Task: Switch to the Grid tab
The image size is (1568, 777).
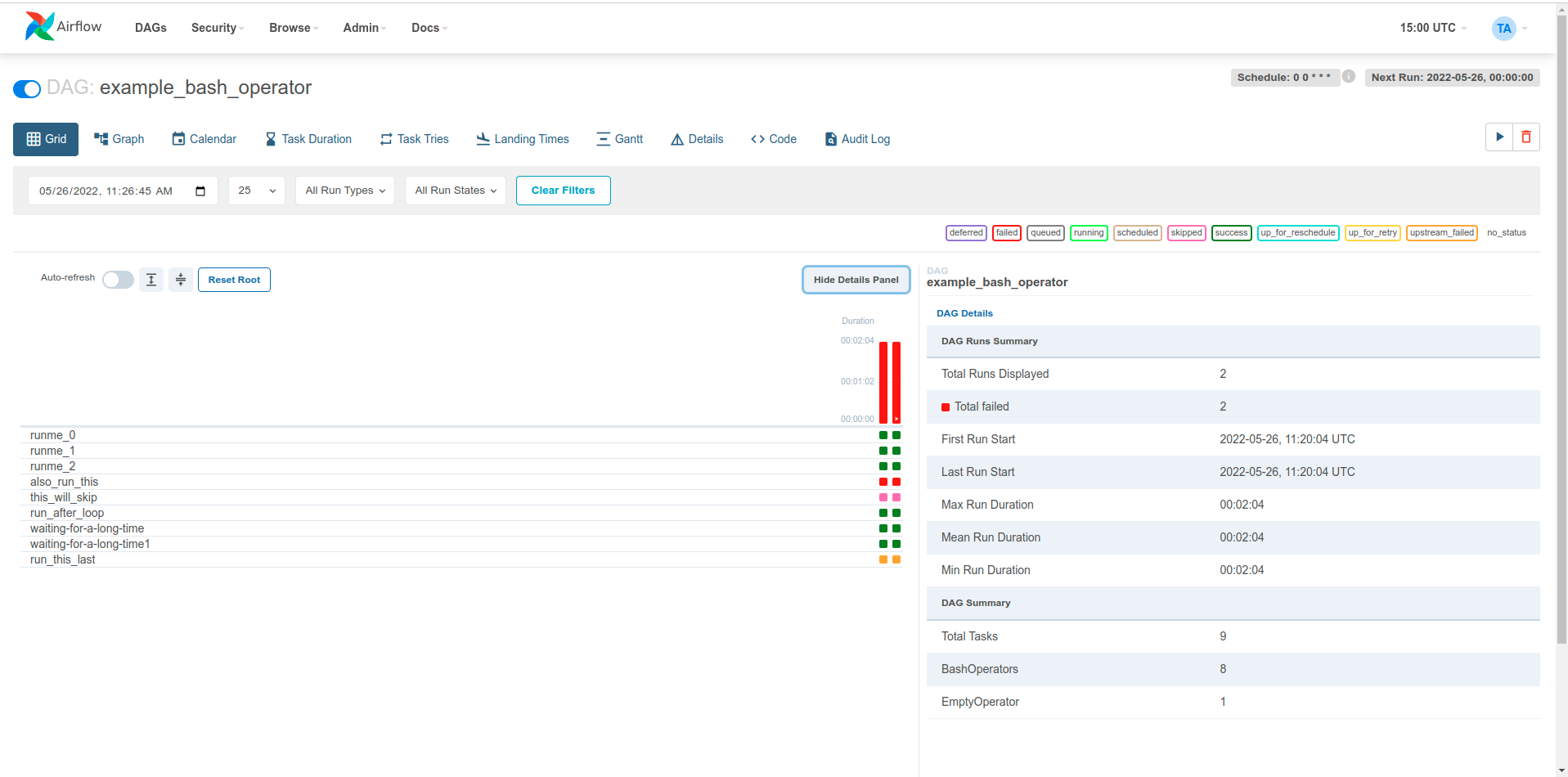Action: click(46, 139)
